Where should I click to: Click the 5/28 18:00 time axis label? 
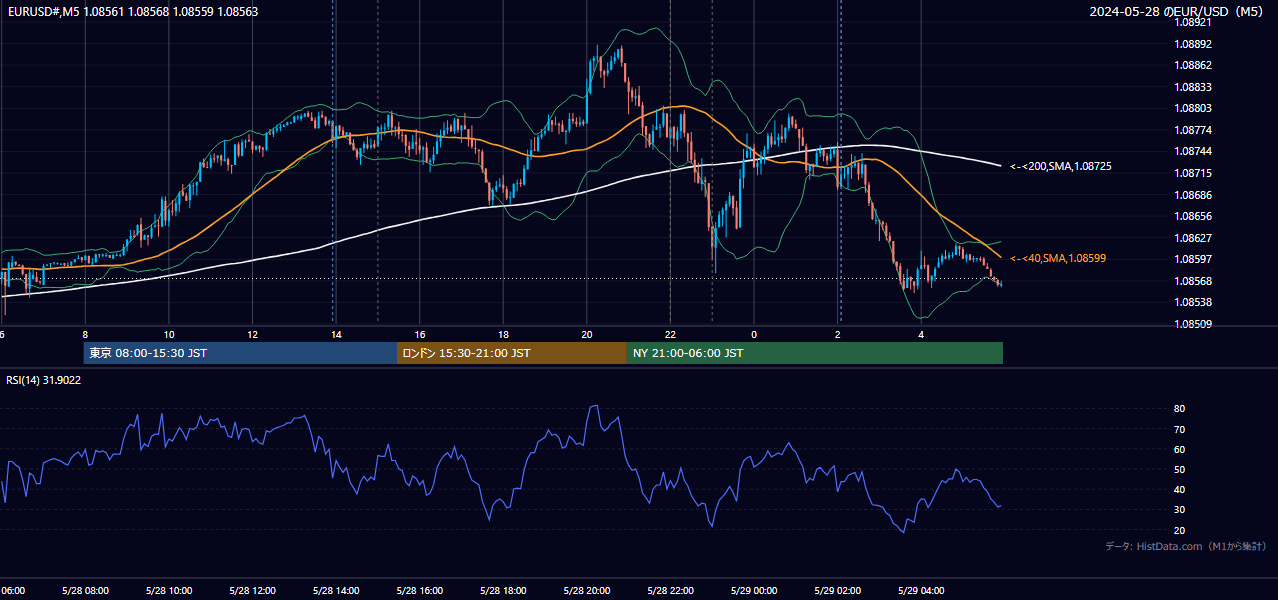(503, 591)
